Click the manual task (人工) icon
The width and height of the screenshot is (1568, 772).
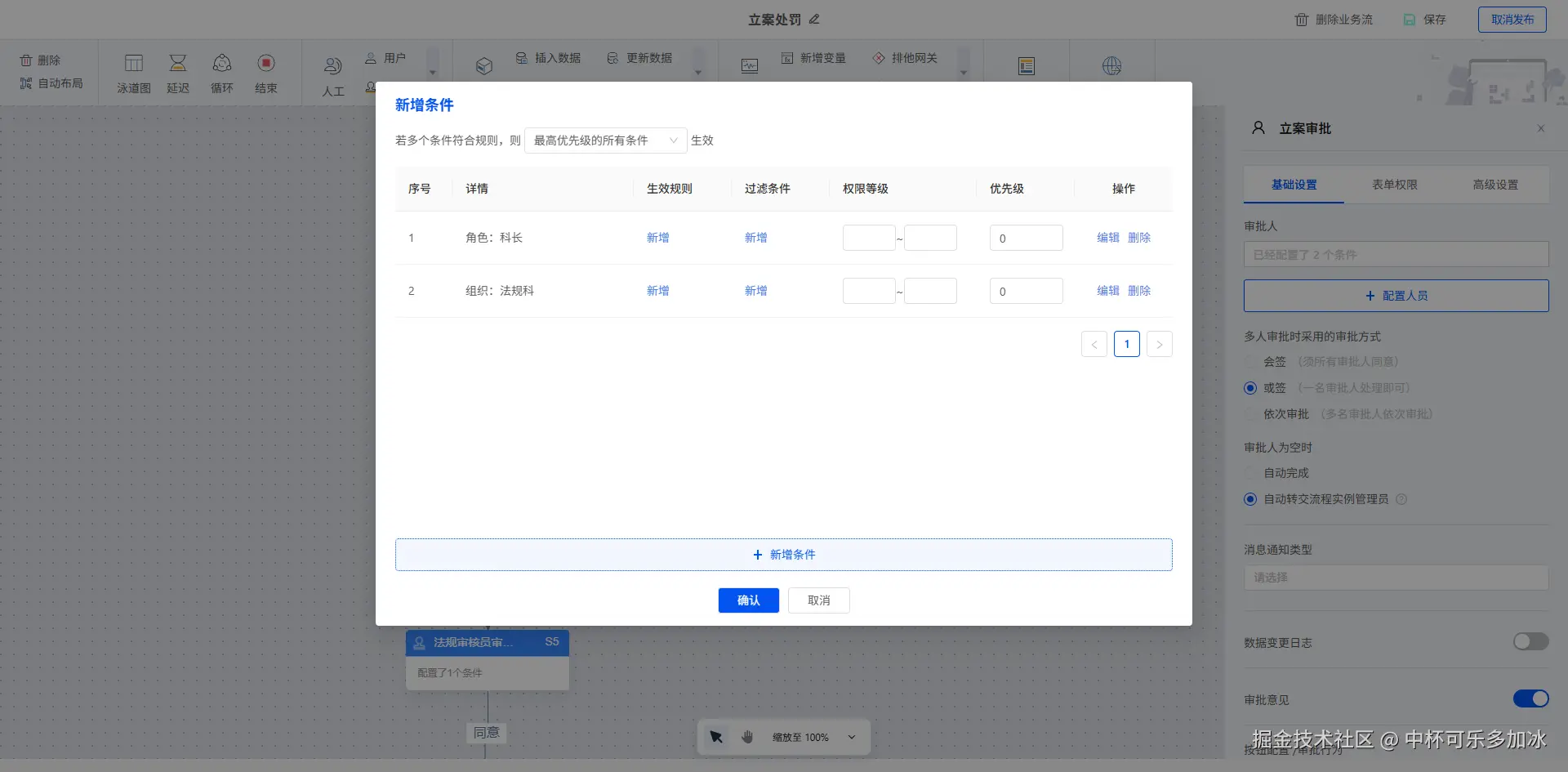[x=332, y=67]
